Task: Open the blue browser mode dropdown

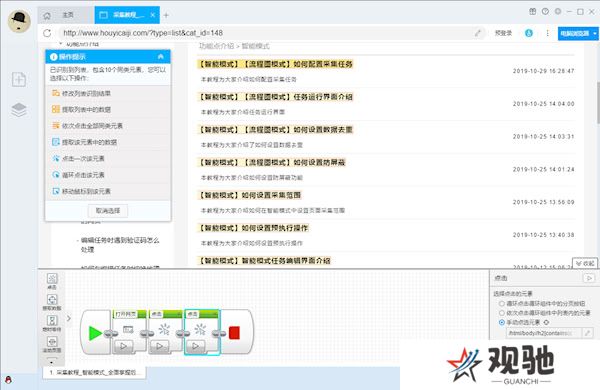Action: (x=578, y=33)
